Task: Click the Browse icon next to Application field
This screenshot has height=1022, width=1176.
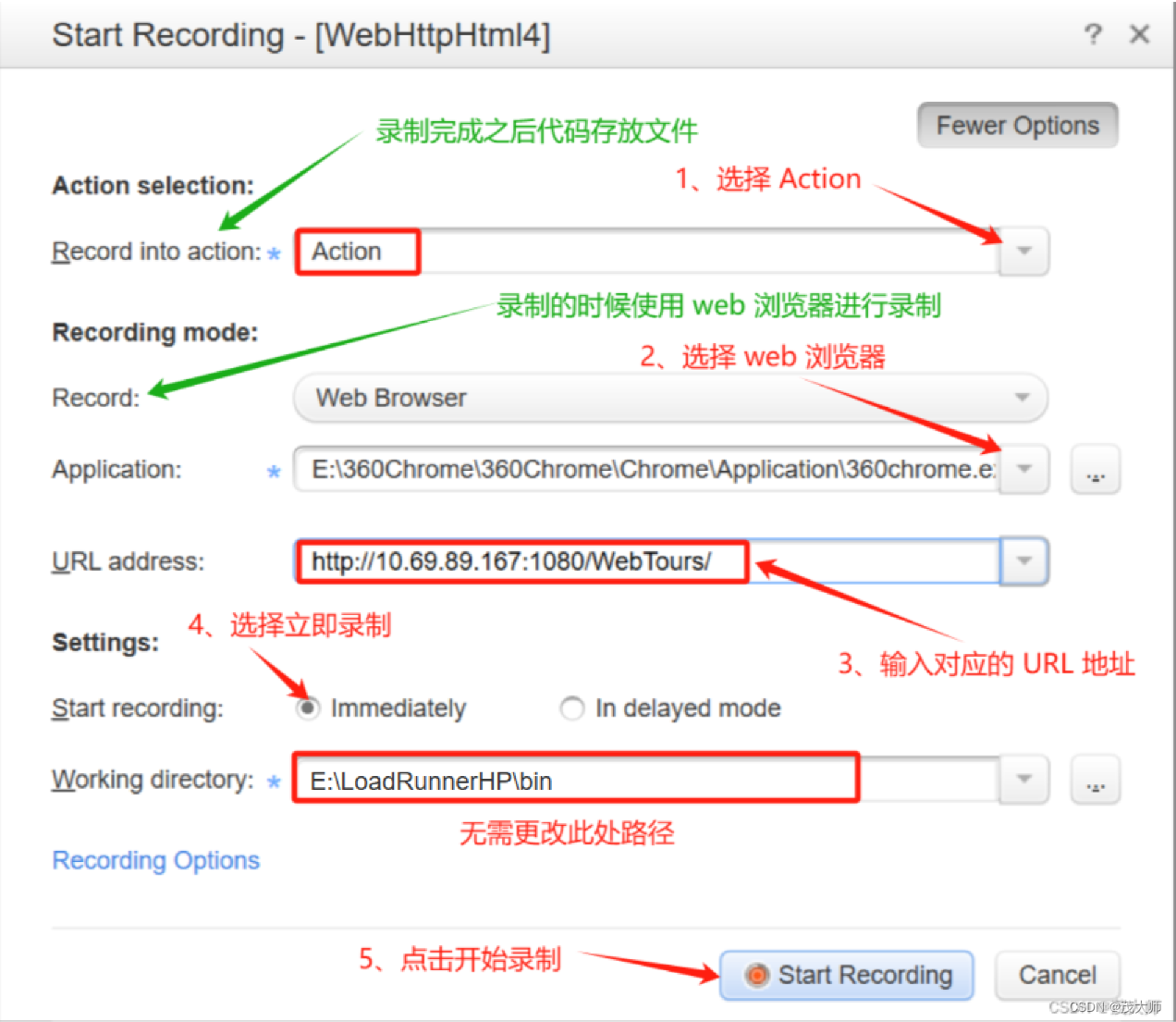Action: point(1095,470)
